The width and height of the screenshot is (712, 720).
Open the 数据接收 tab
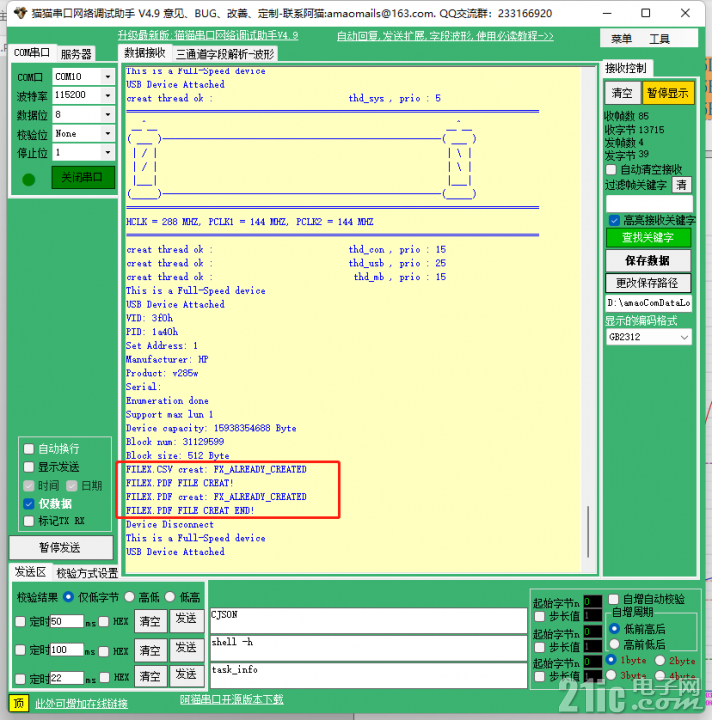[145, 53]
